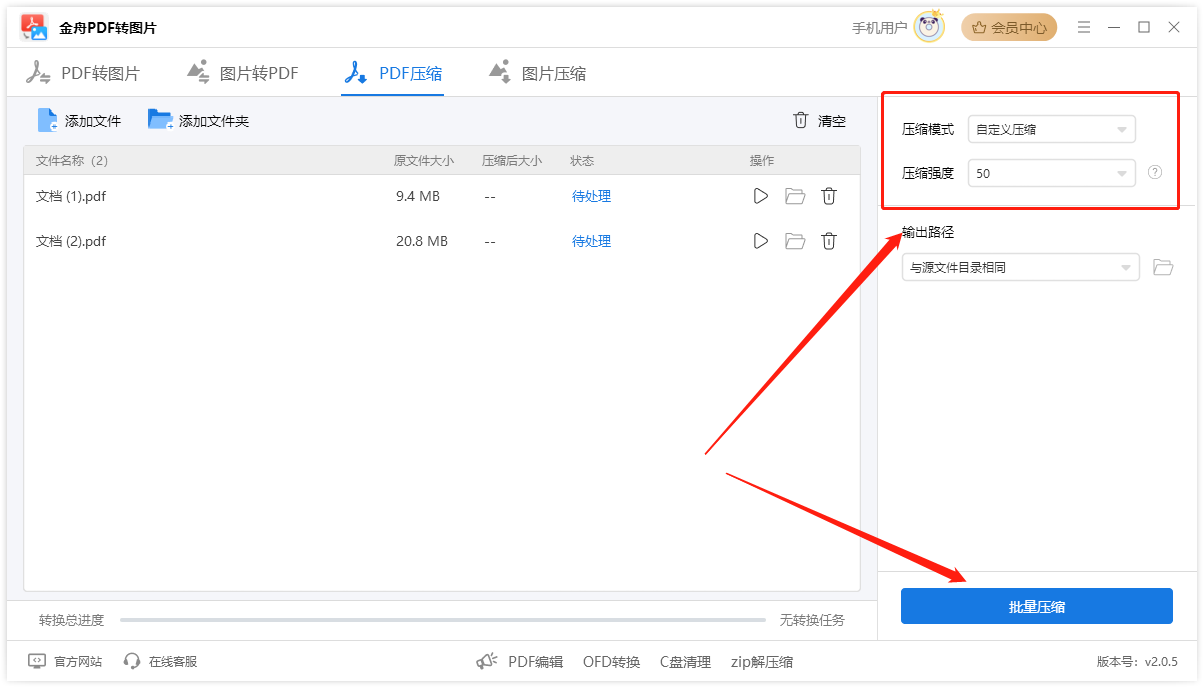
Task: Open the OFD转换 tool link
Action: click(611, 661)
